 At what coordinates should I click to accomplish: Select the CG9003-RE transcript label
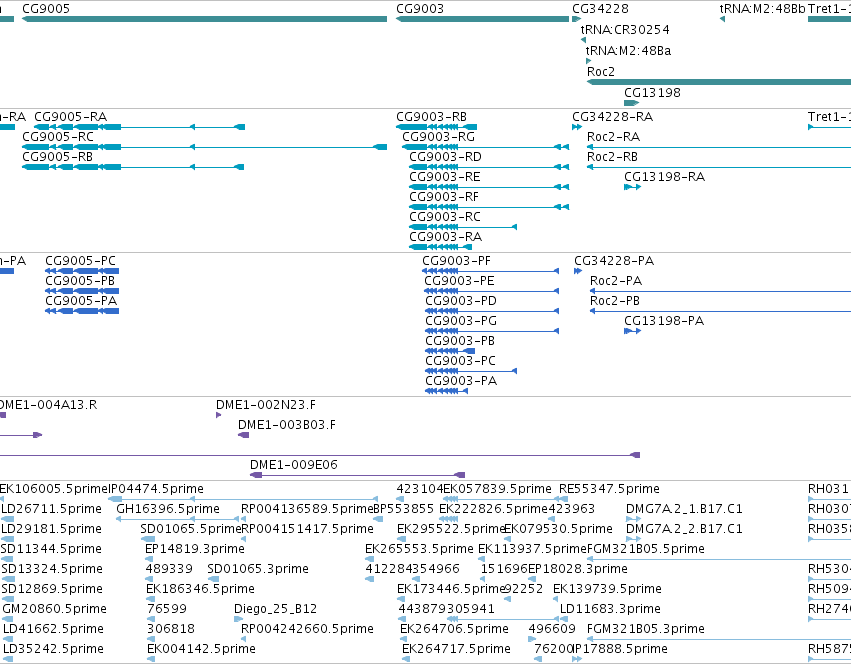(x=444, y=177)
